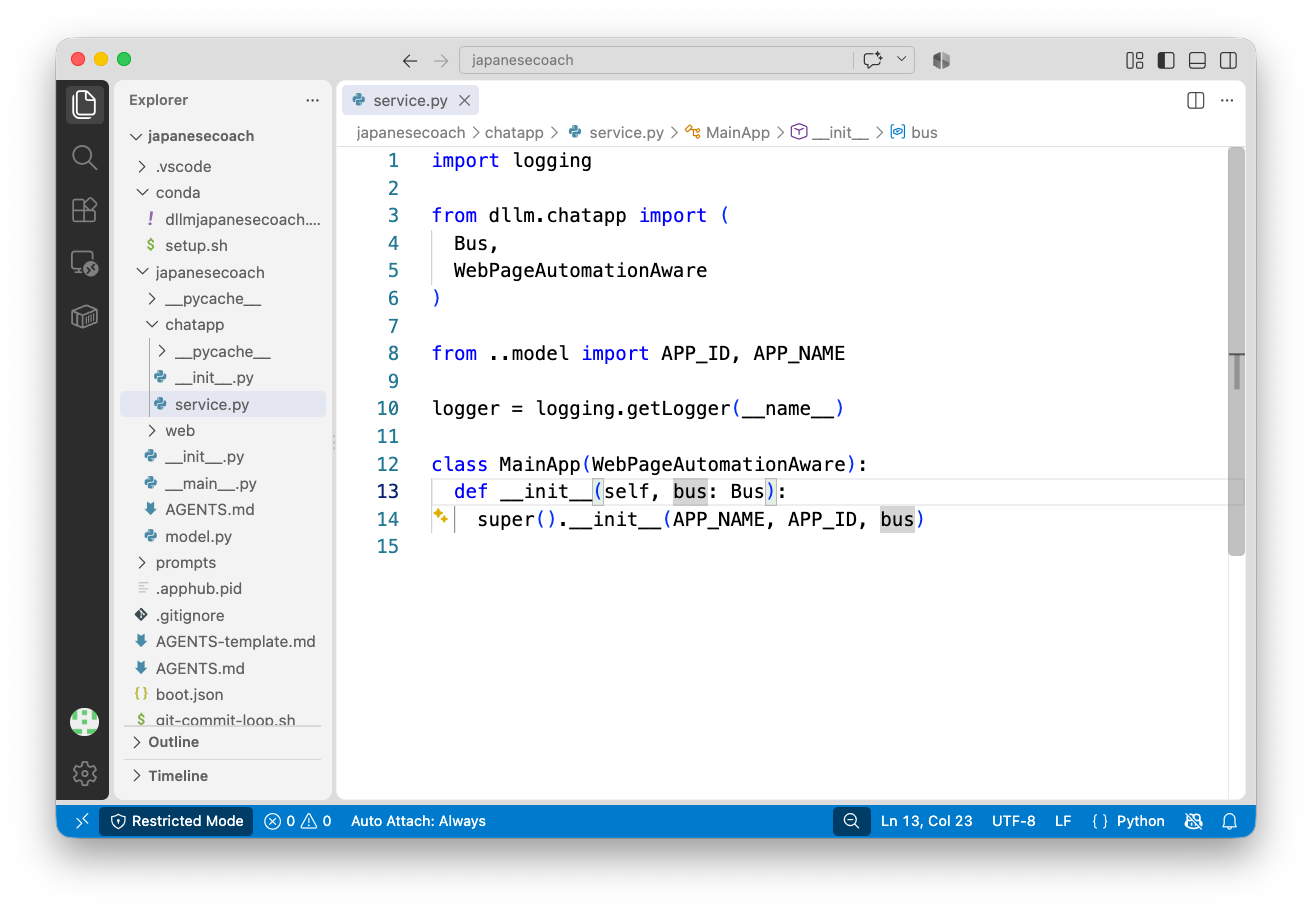Click the hexagon icon beside the command center
The height and width of the screenshot is (912, 1312).
(941, 60)
